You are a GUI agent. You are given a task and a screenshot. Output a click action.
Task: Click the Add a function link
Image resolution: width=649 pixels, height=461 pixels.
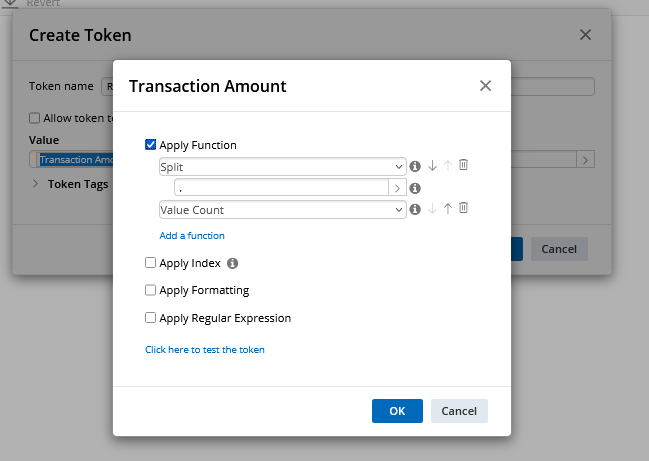[192, 235]
